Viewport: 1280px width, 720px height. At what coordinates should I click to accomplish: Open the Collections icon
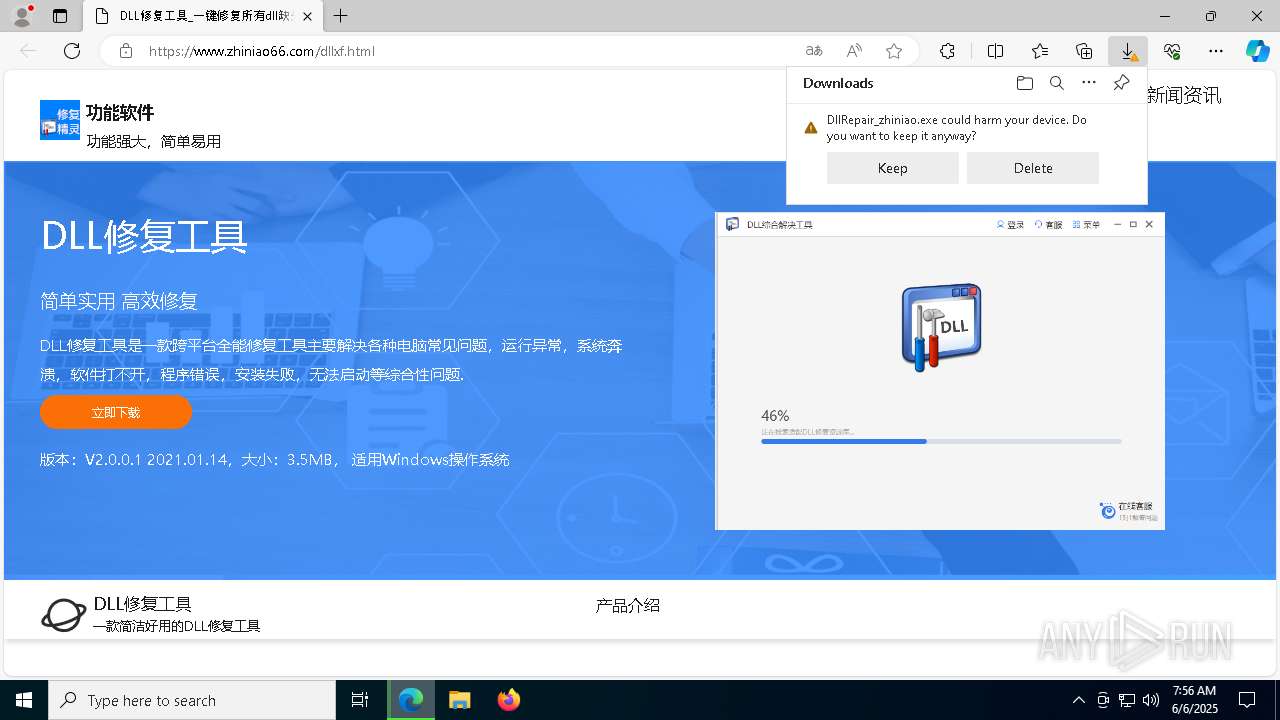tap(1084, 51)
